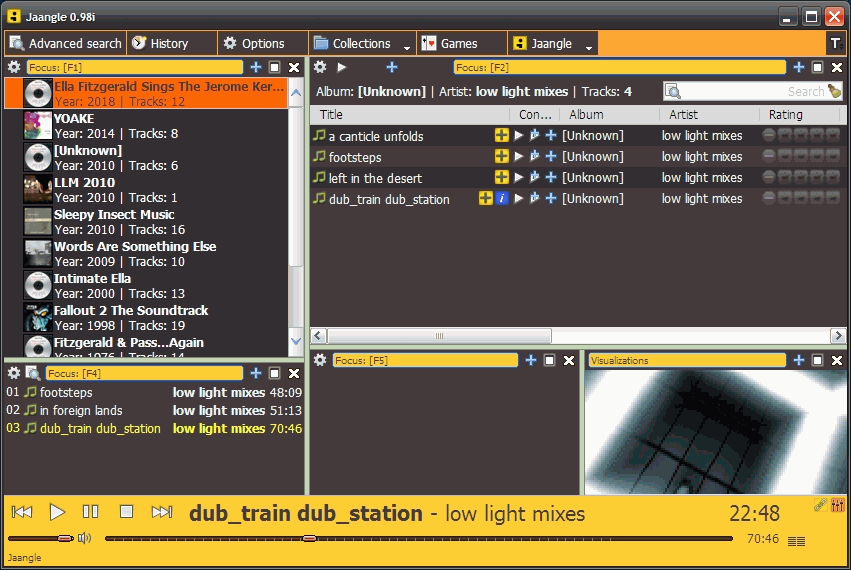The image size is (851, 570).
Task: Click the Con... column header
Action: tap(535, 115)
